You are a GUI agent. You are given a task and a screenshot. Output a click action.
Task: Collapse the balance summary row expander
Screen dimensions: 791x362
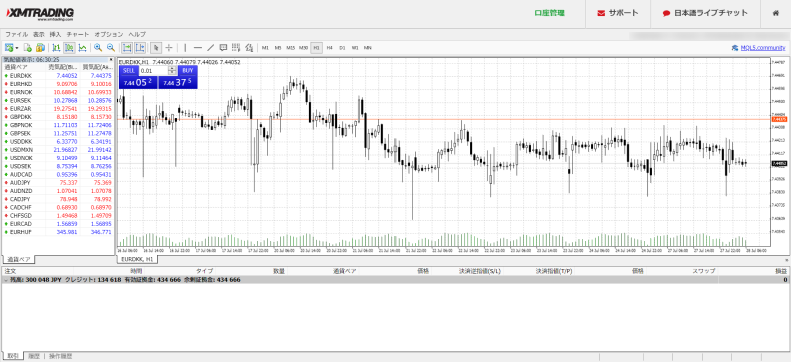click(x=6, y=279)
